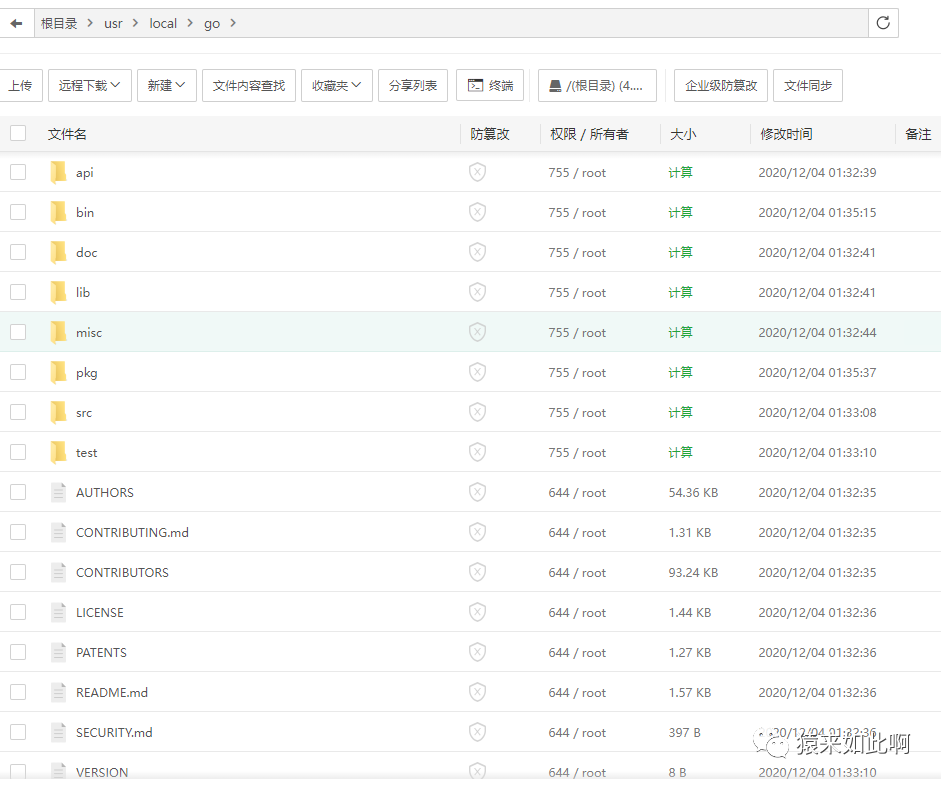941x785 pixels.
Task: Calculate size of api folder
Action: pos(681,172)
